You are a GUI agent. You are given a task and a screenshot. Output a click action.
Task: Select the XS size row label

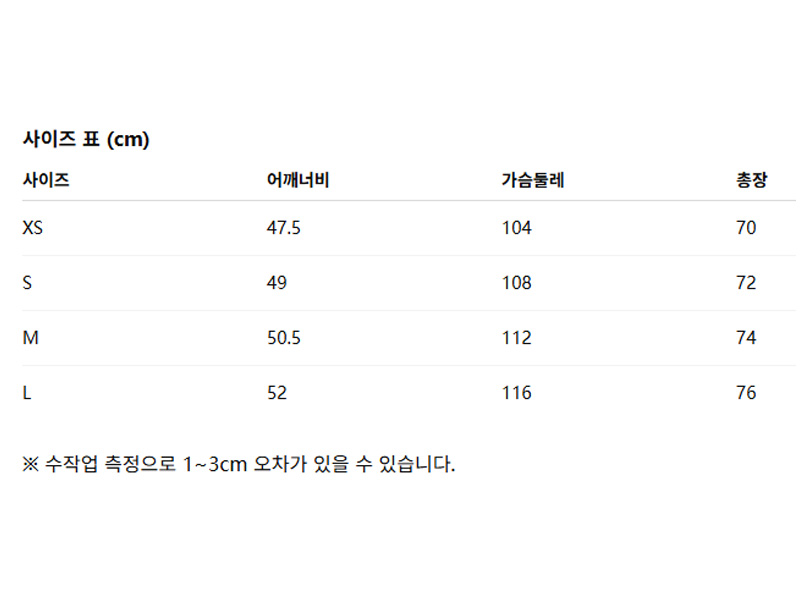[x=33, y=228]
